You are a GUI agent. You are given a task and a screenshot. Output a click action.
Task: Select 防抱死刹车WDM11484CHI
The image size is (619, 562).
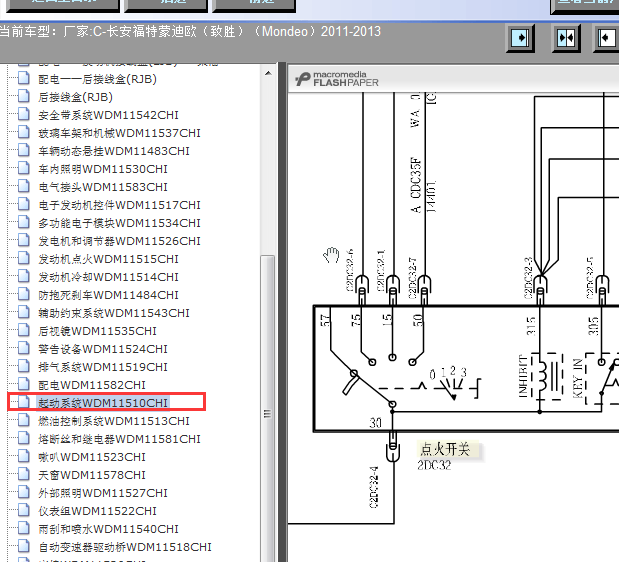[108, 295]
